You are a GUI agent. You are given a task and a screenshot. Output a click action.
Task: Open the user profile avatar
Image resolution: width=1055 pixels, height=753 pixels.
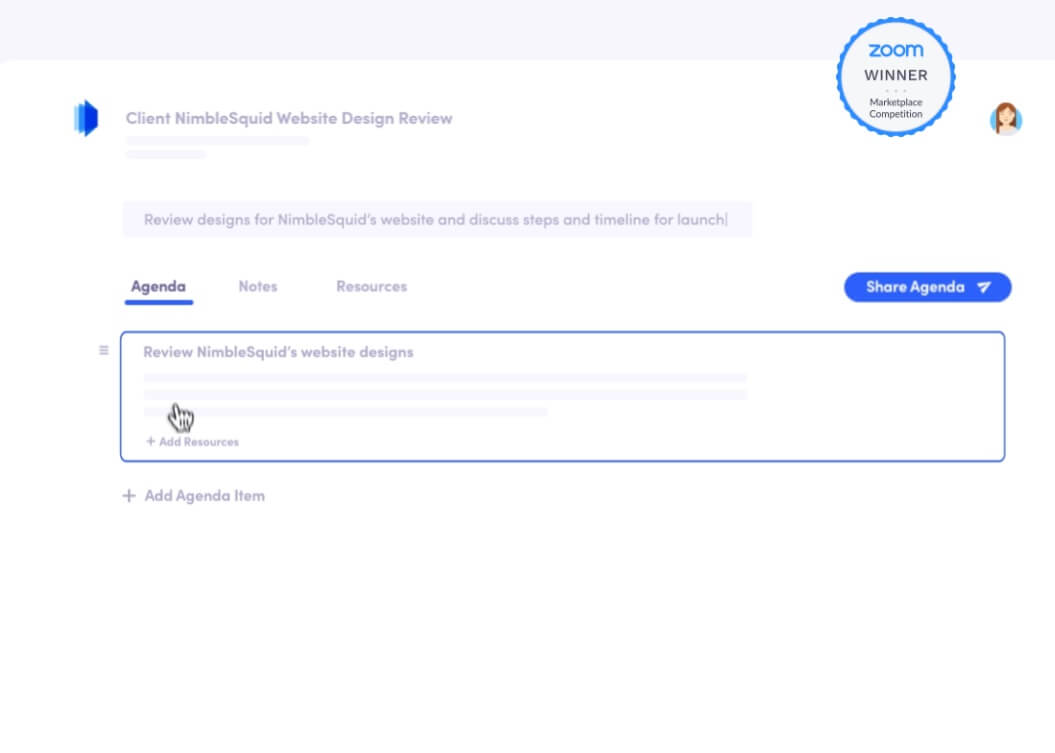point(1005,119)
